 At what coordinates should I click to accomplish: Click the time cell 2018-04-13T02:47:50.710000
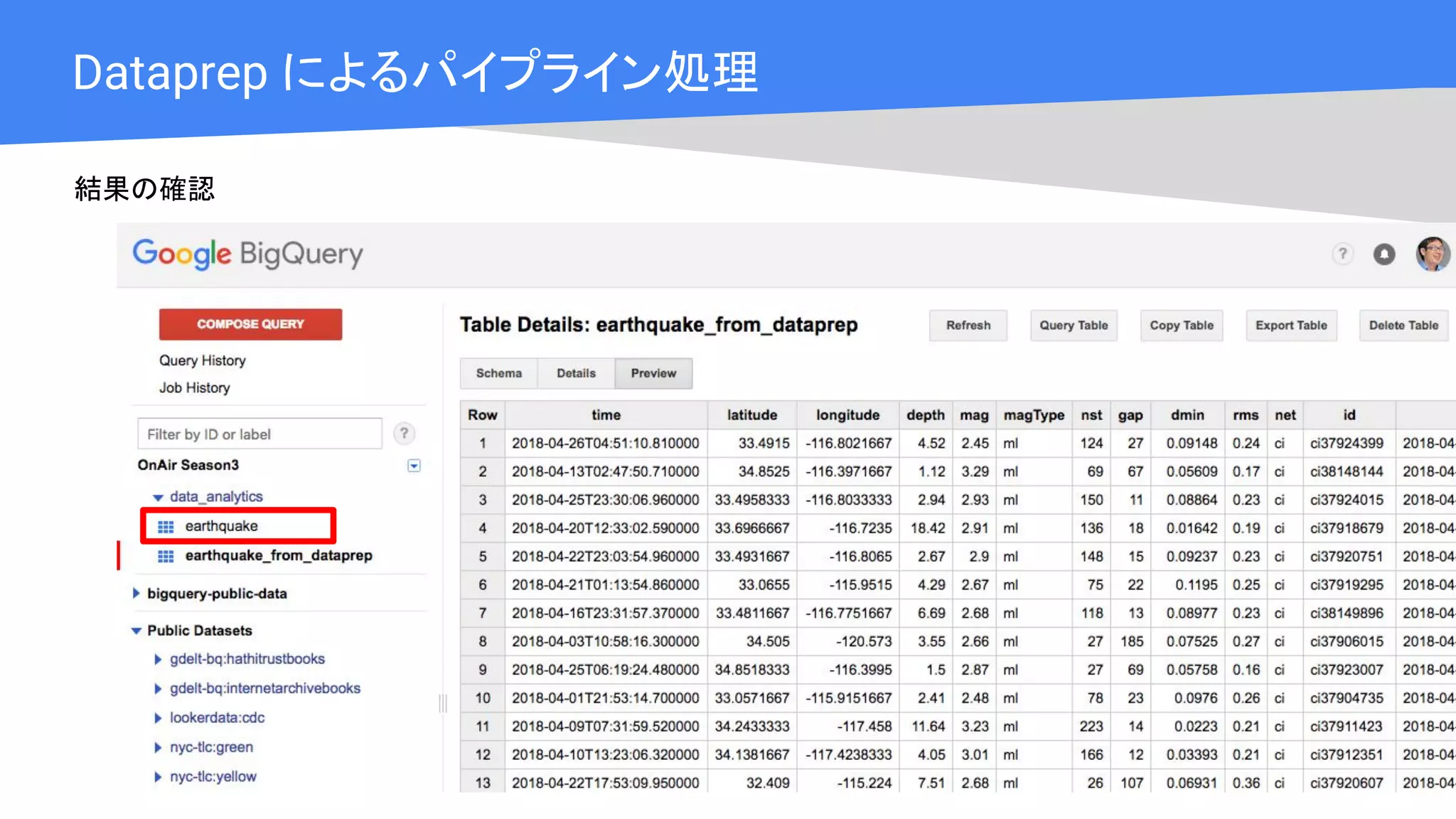606,472
